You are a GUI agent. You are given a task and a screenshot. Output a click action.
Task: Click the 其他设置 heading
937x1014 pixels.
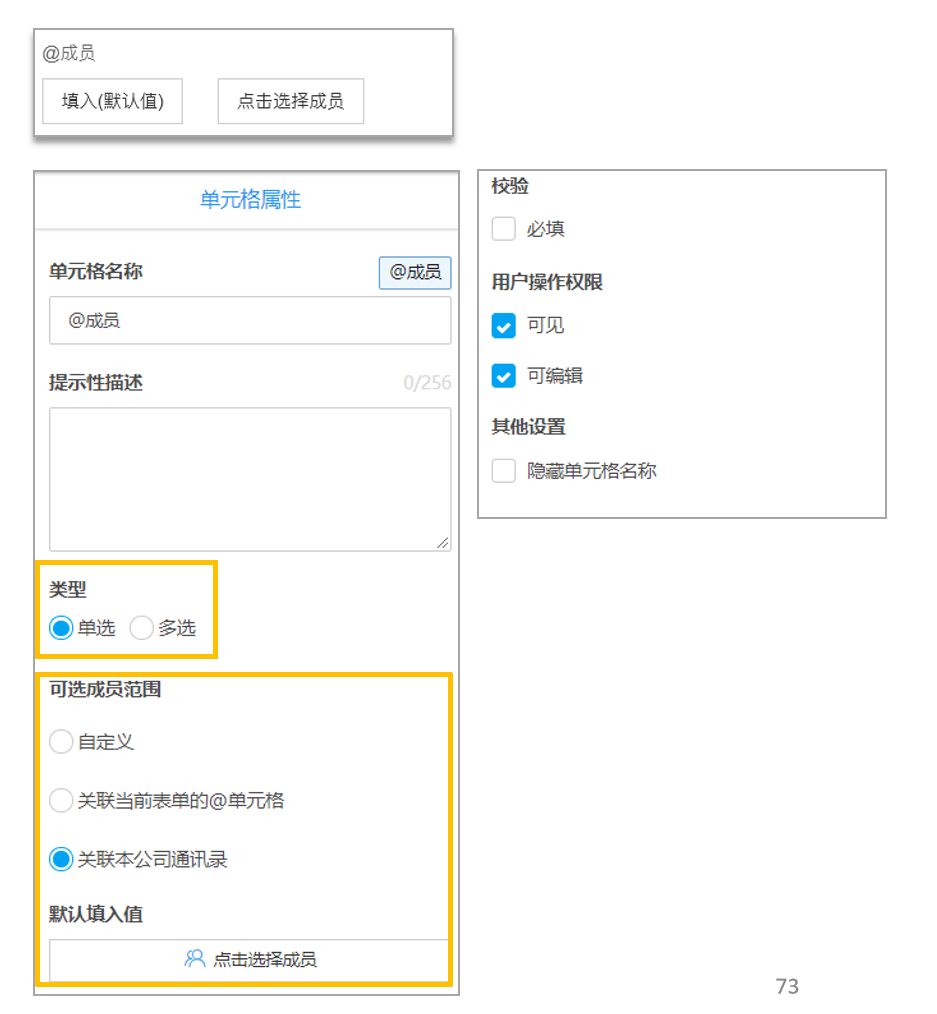pos(529,427)
